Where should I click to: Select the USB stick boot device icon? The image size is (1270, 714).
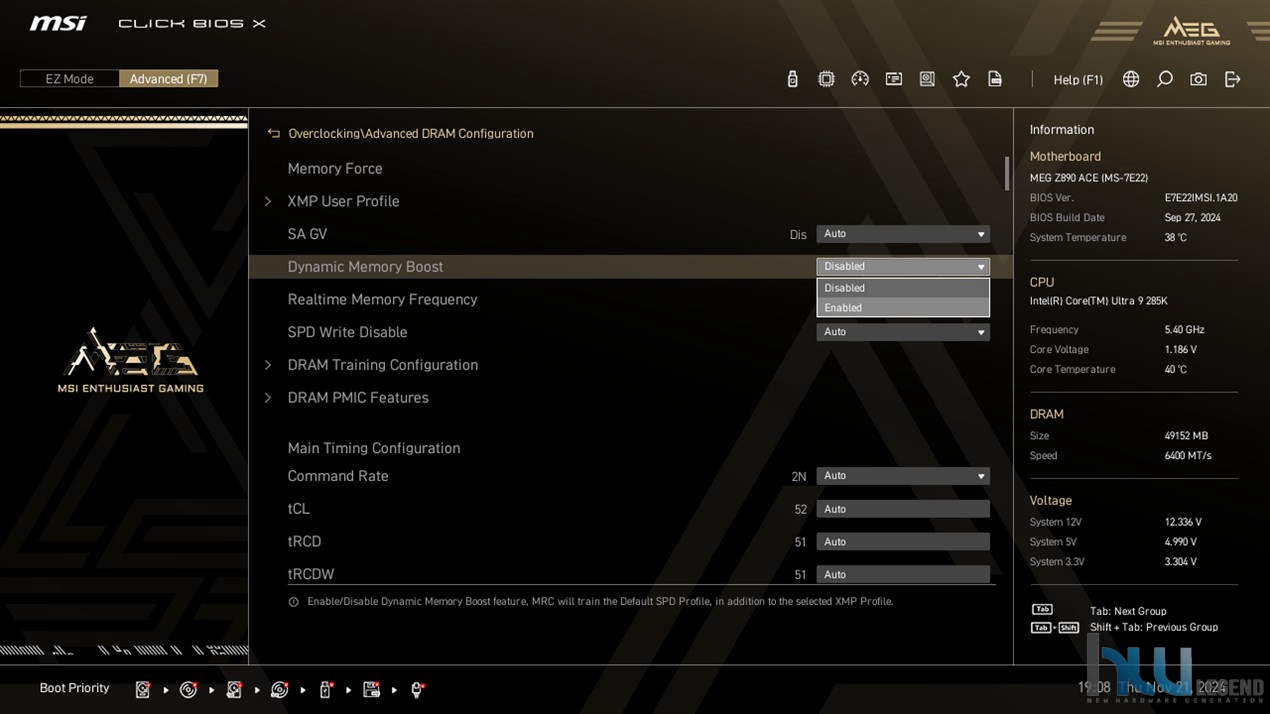click(325, 689)
